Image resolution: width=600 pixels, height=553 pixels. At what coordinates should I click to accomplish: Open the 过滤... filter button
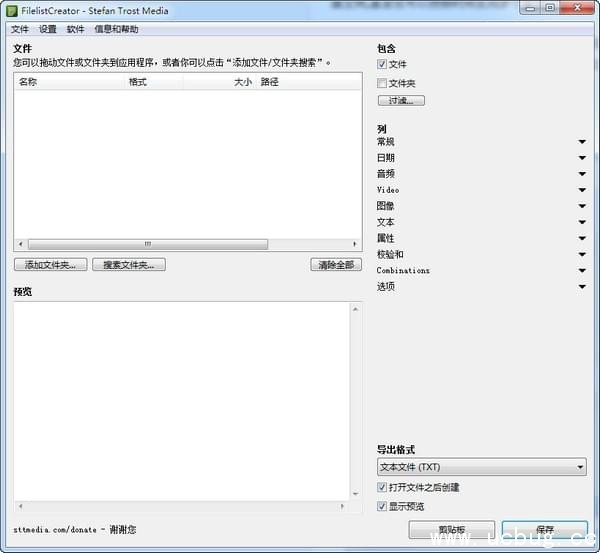(401, 100)
